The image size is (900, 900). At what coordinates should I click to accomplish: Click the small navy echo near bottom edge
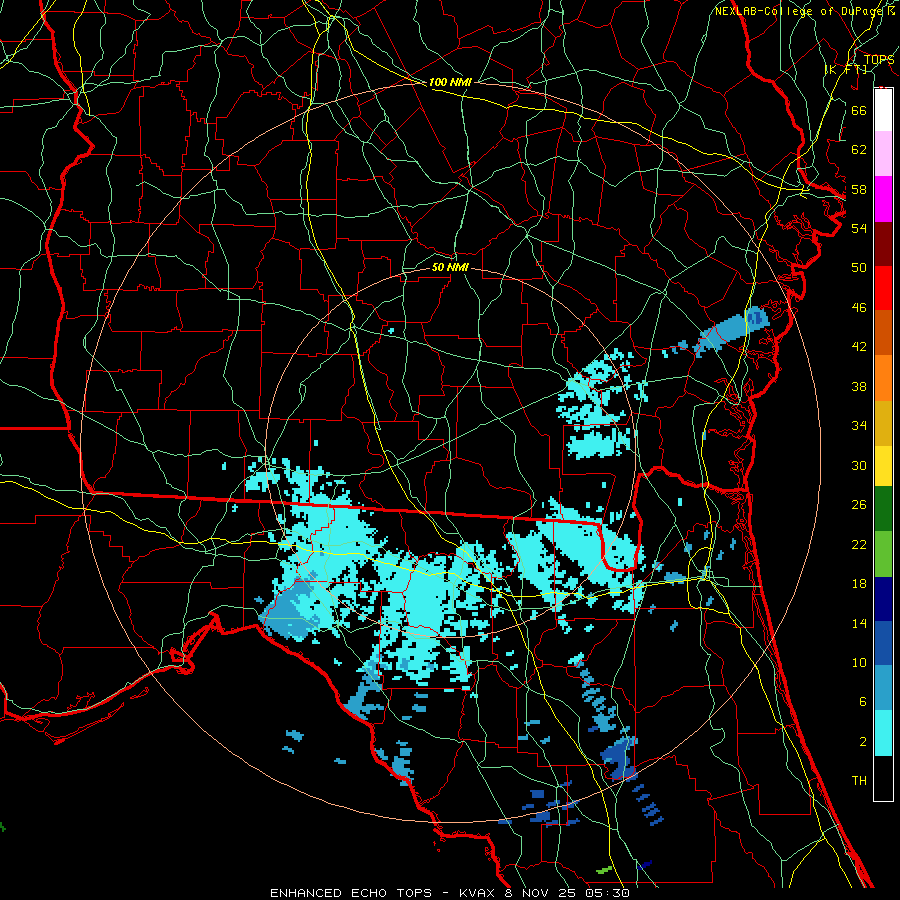645,864
